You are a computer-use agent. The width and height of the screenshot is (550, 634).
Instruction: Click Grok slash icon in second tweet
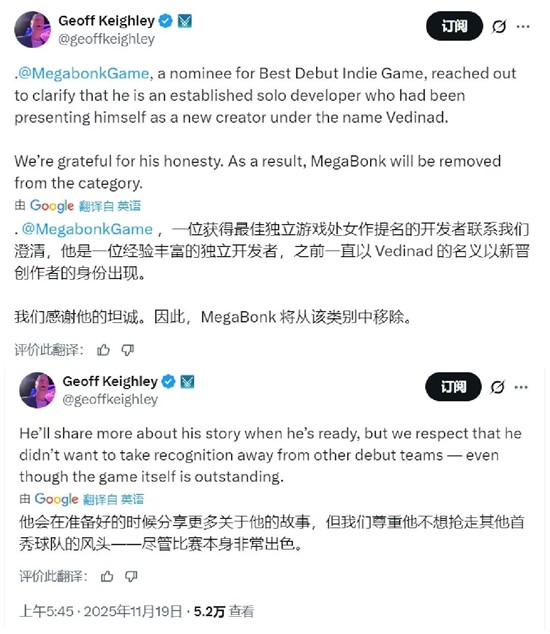click(497, 387)
